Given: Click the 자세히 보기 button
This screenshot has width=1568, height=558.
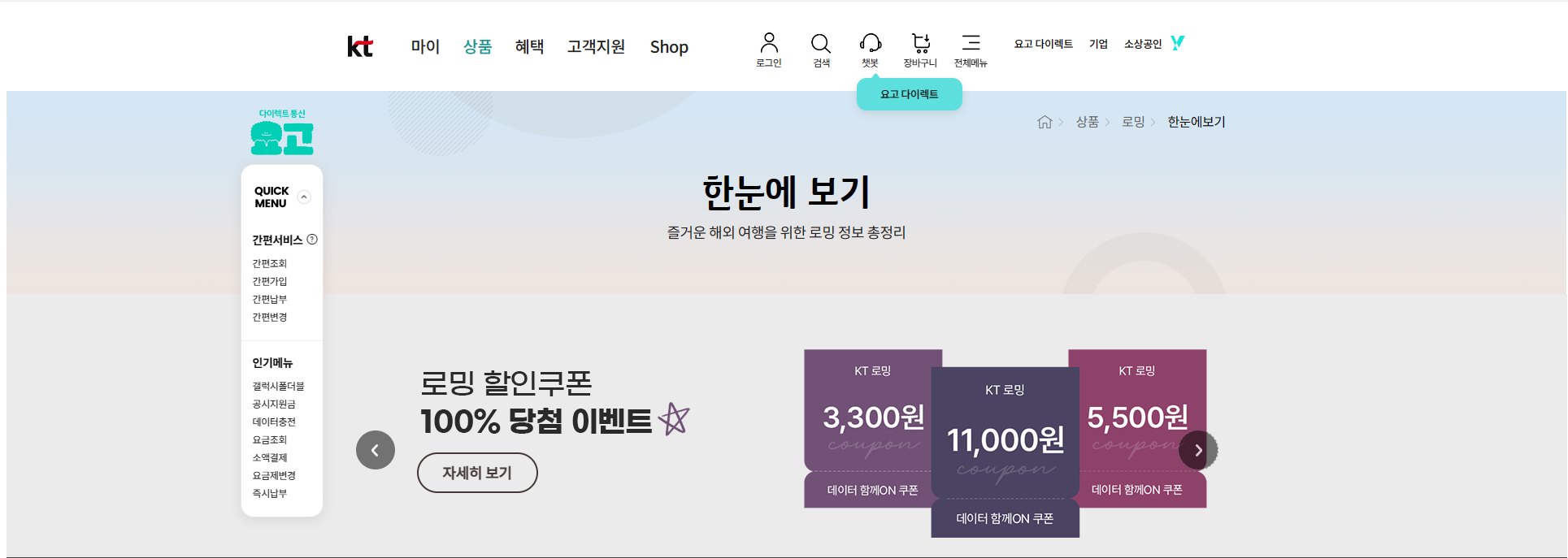Looking at the screenshot, I should click(x=477, y=473).
